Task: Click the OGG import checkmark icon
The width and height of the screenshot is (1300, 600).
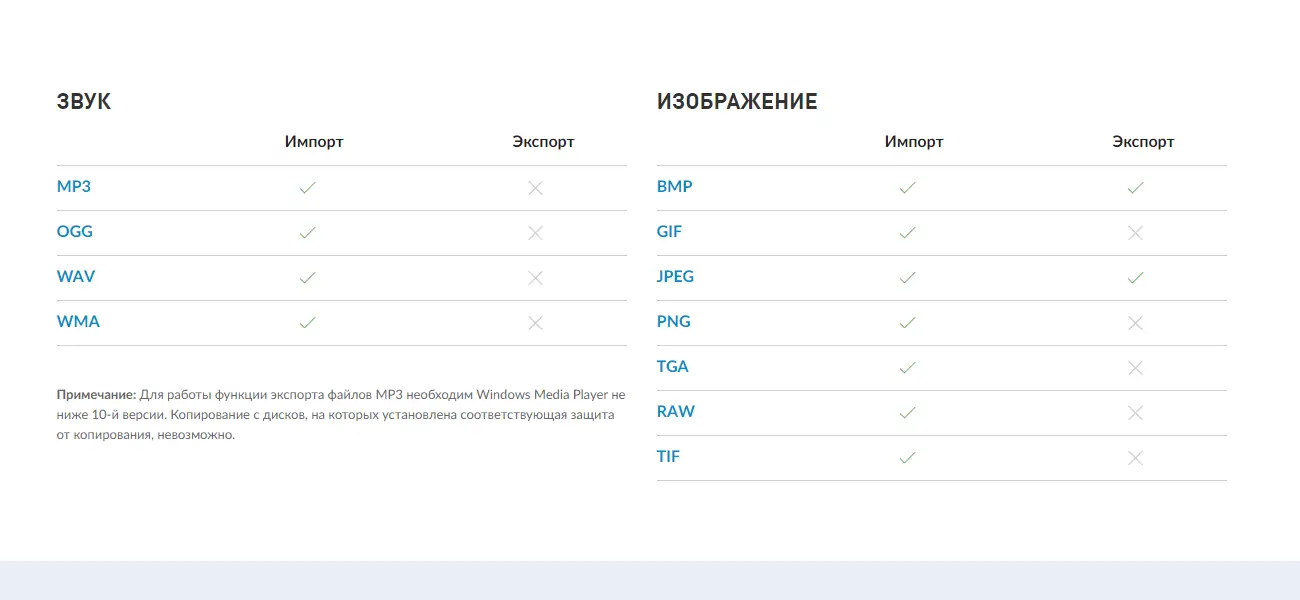Action: [307, 233]
